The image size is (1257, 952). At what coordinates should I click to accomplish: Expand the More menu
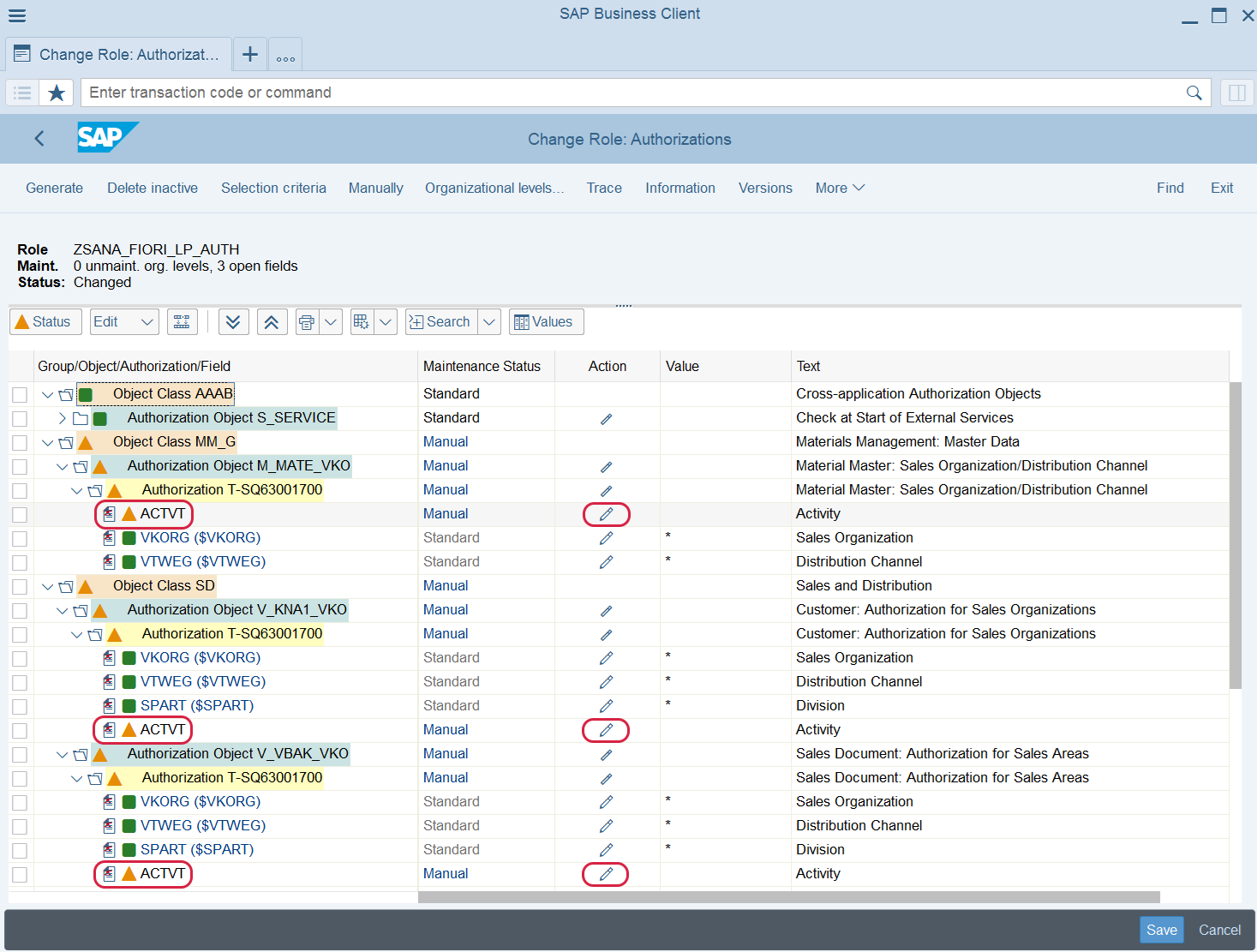click(x=840, y=189)
